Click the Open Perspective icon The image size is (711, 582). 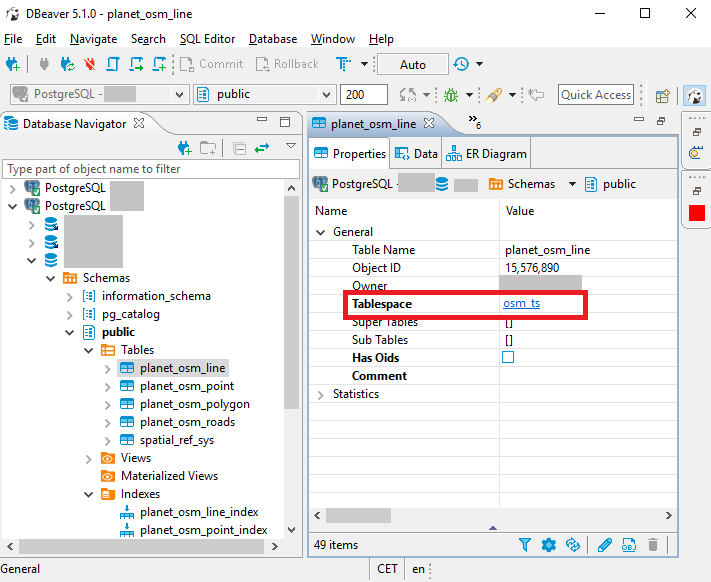pyautogui.click(x=662, y=96)
